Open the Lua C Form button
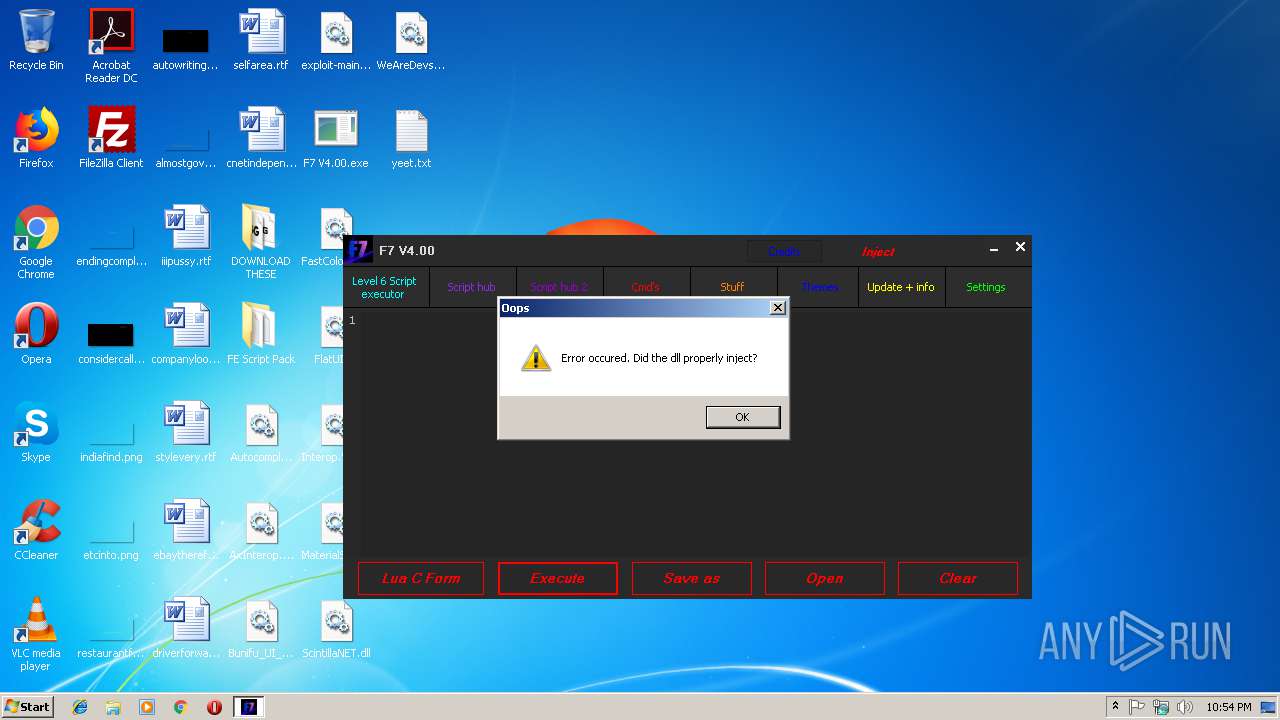The width and height of the screenshot is (1280, 720). click(x=421, y=578)
